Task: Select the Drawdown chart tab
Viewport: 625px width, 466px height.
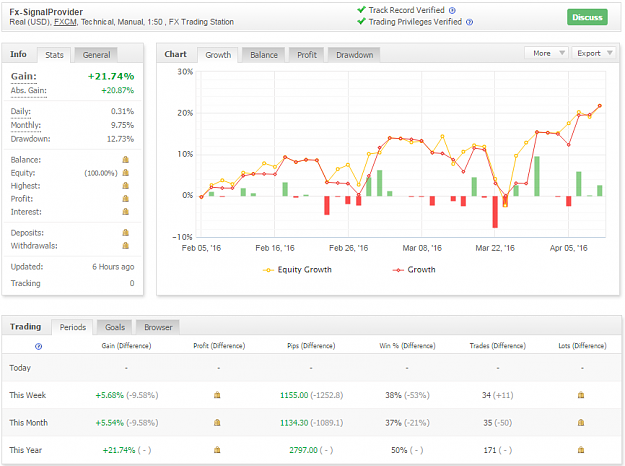Action: pyautogui.click(x=354, y=55)
